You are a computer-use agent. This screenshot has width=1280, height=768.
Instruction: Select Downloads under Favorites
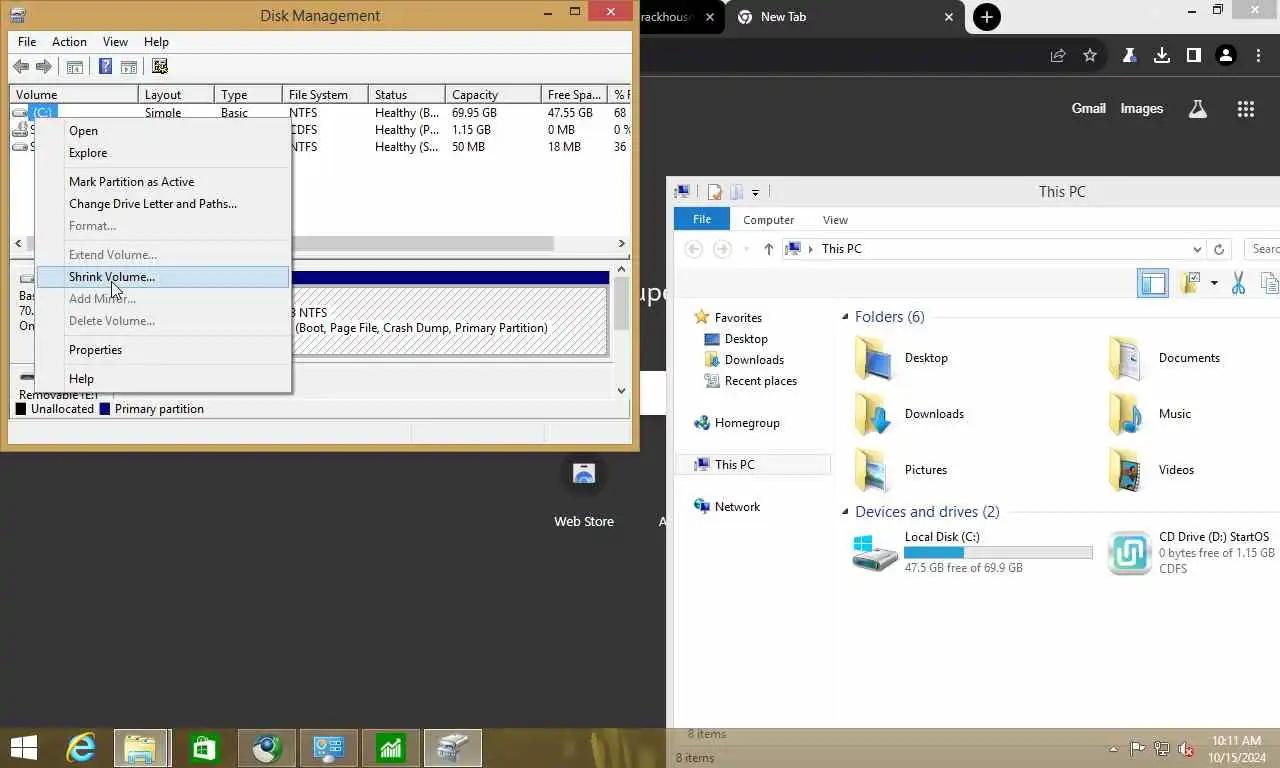click(x=754, y=360)
